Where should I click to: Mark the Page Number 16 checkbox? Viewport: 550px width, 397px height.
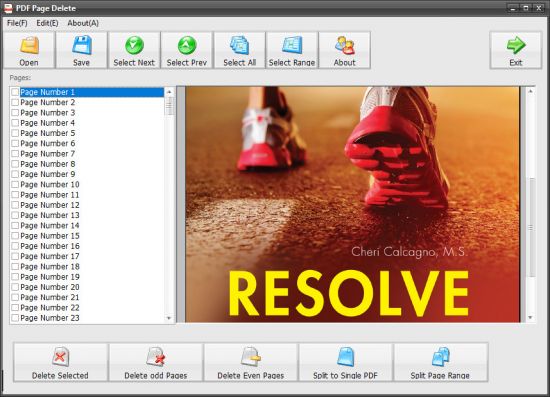(x=15, y=246)
